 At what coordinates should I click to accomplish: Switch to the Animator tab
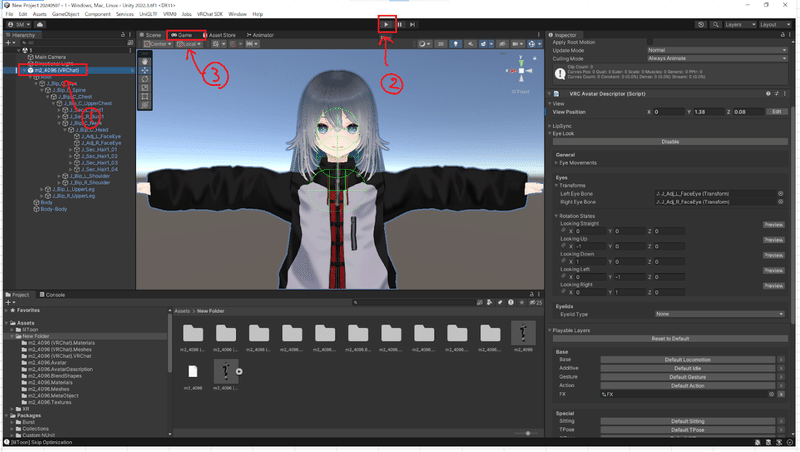260,35
